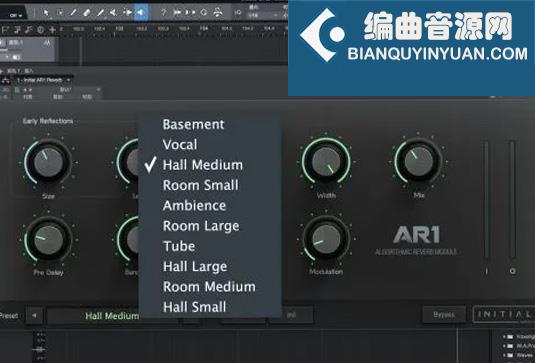Click the mixer fader handle at bottom left
Screen dimensions: 535x363
click(x=40, y=350)
